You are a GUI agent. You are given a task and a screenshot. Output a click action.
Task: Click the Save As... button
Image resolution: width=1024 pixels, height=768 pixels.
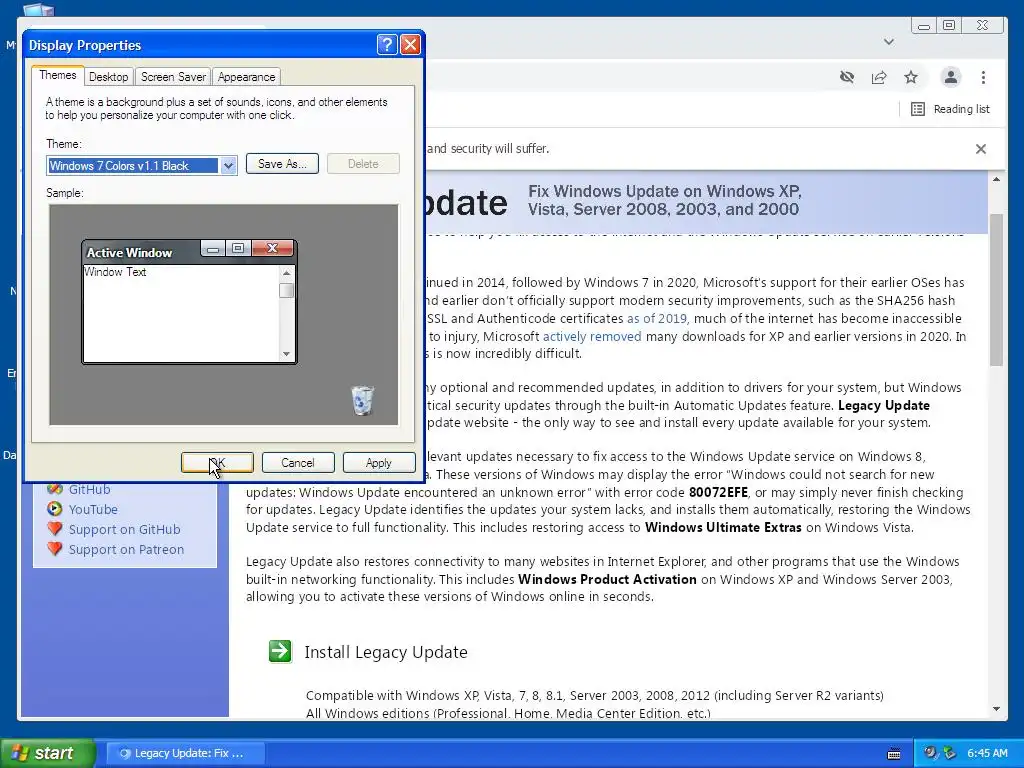(282, 164)
